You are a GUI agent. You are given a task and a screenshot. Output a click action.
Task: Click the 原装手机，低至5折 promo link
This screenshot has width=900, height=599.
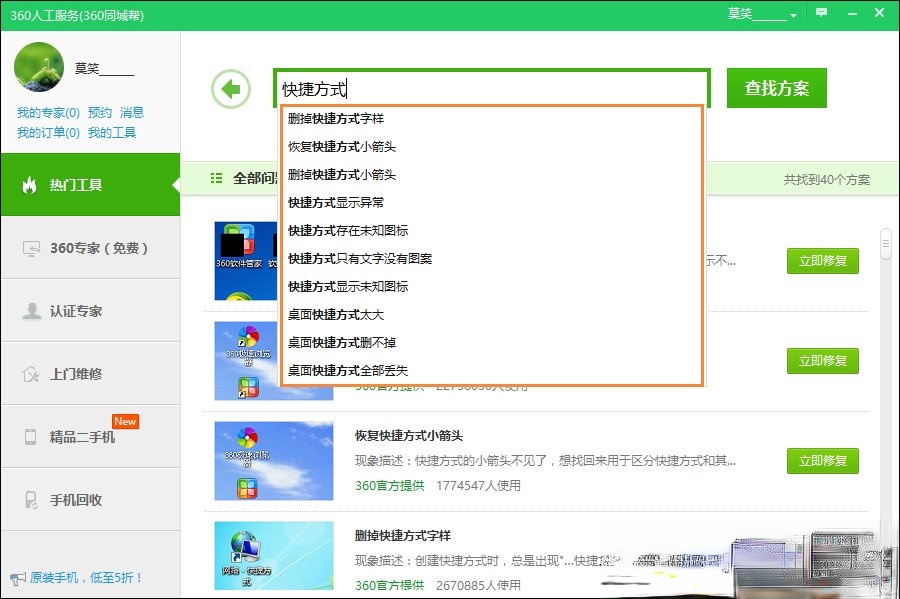[86, 578]
